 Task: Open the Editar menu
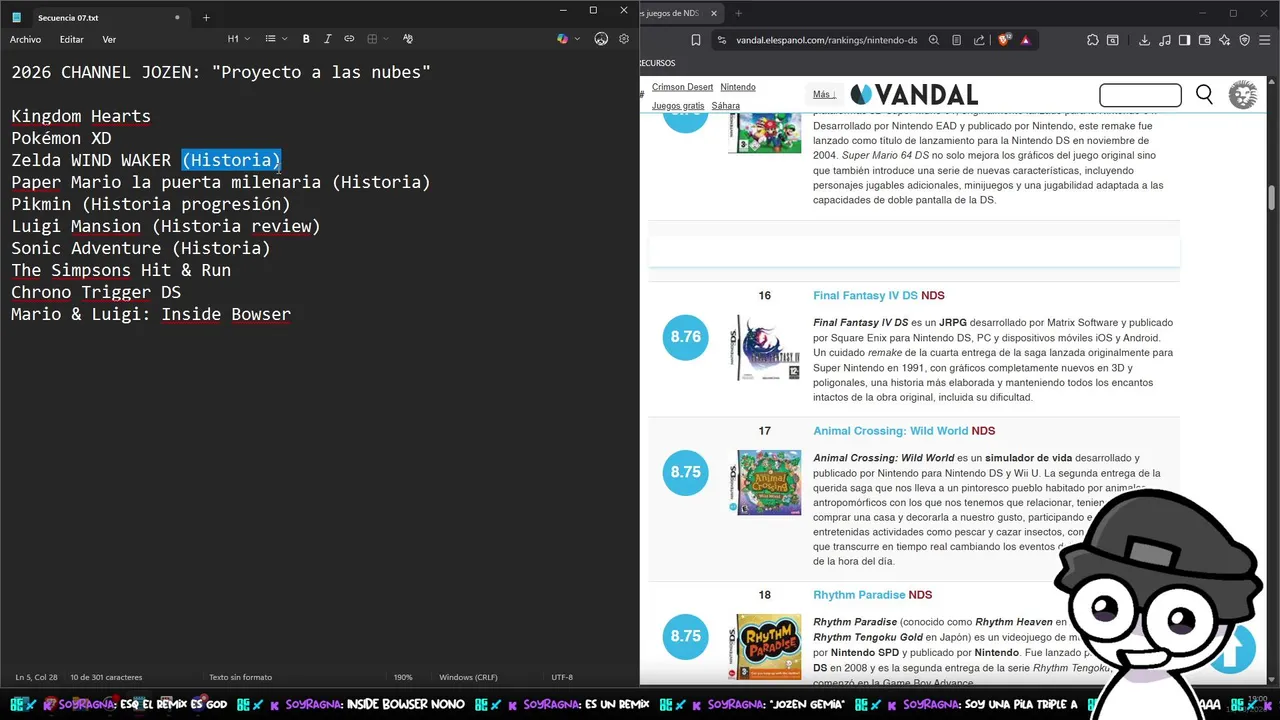tap(72, 39)
